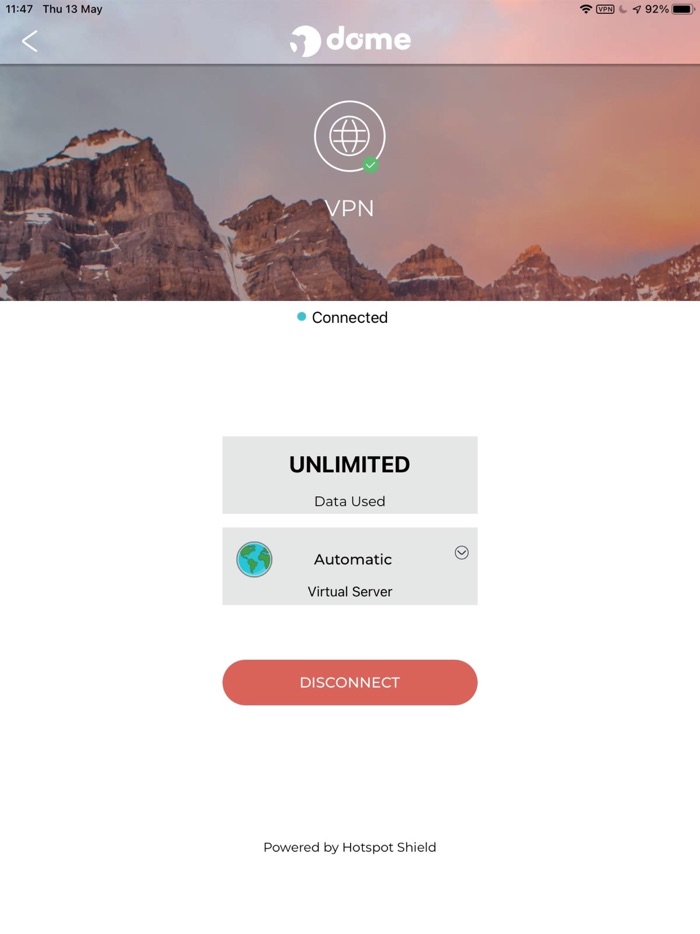Tap the Earth globe server icon

point(254,559)
